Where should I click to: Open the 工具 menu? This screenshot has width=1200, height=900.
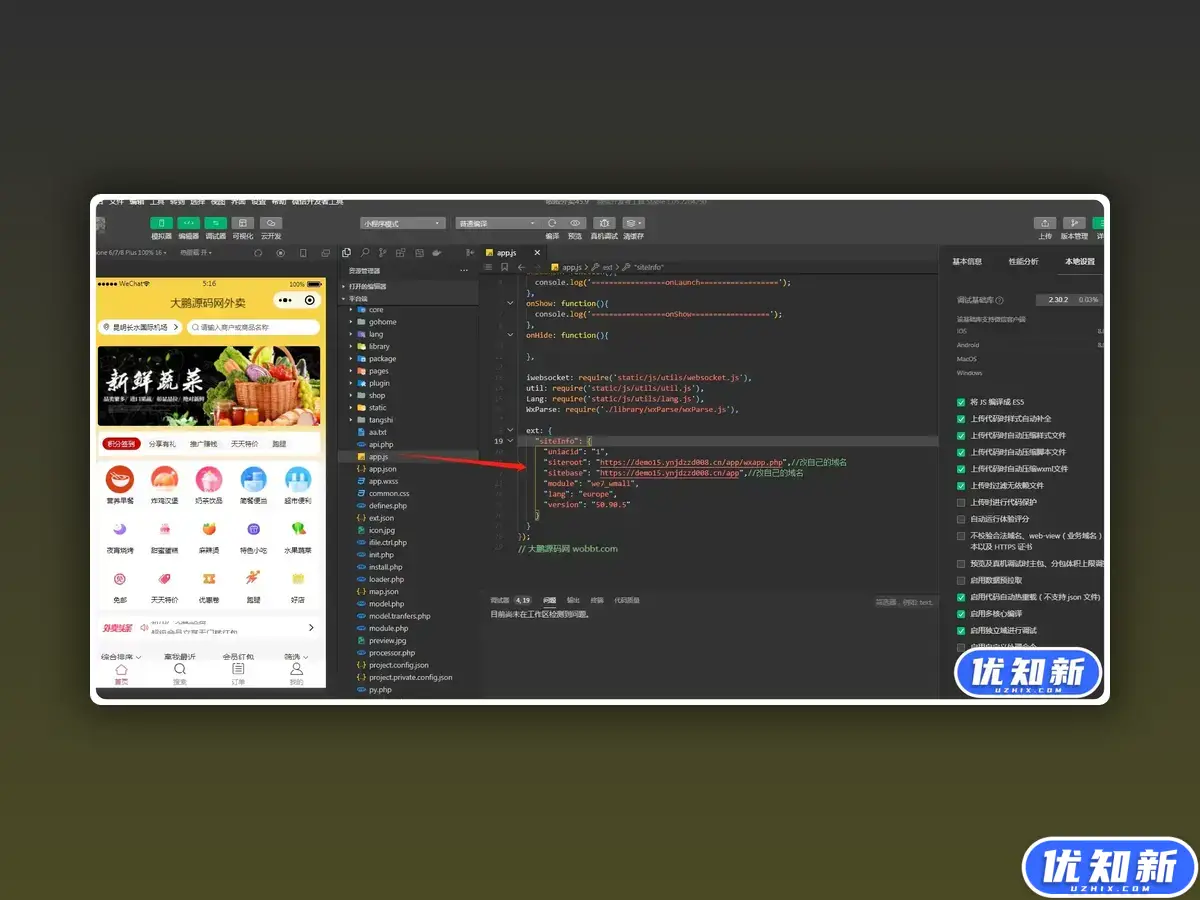pyautogui.click(x=157, y=201)
